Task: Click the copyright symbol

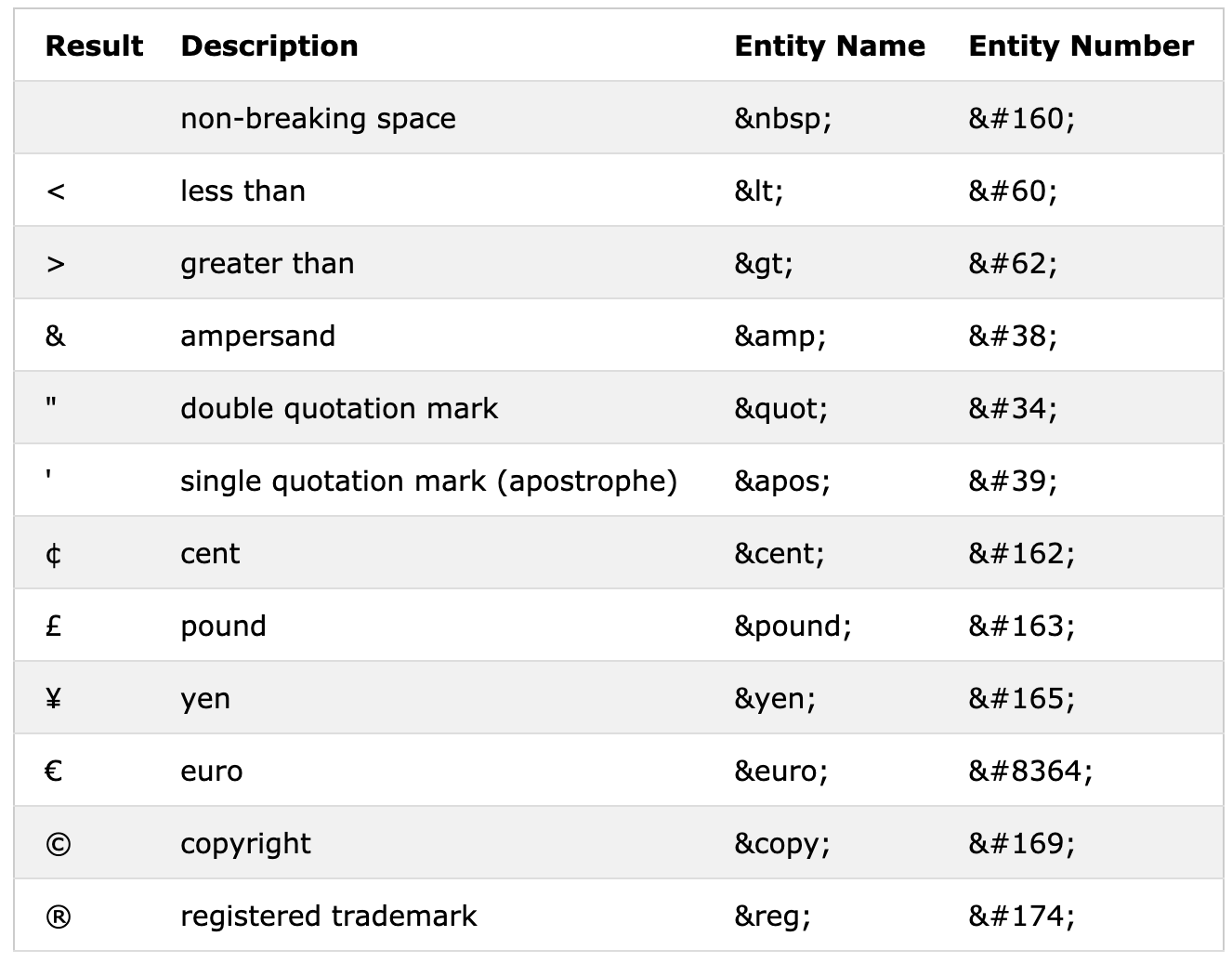Action: [x=58, y=844]
